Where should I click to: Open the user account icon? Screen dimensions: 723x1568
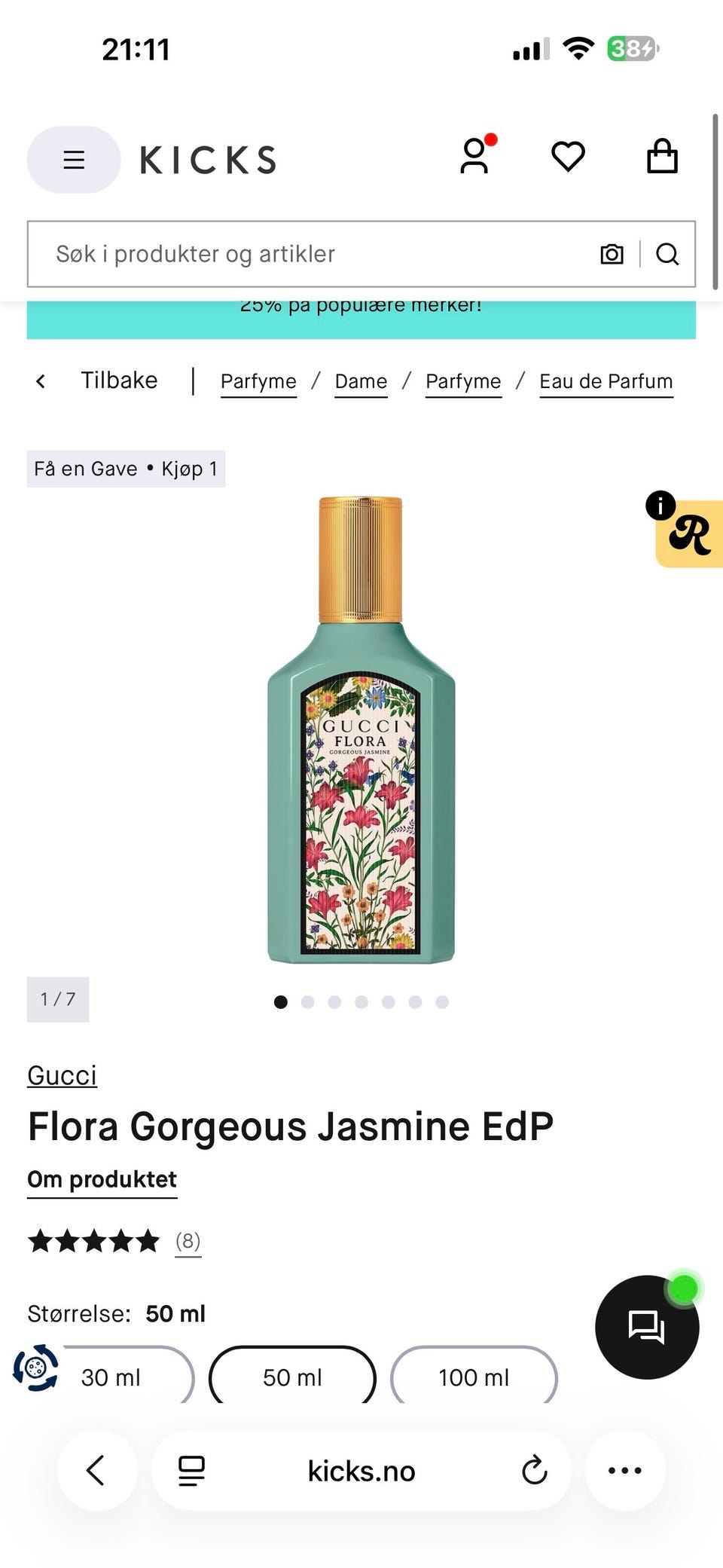point(474,157)
